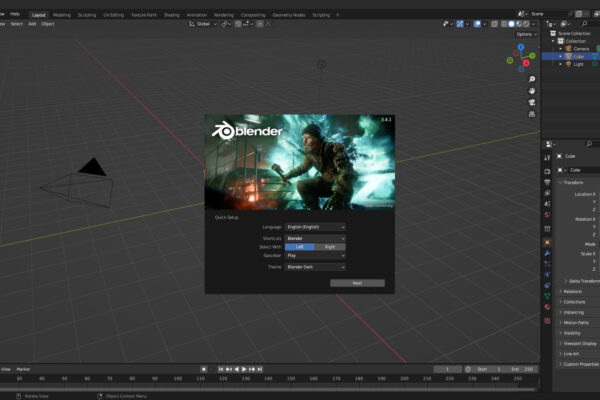Screen dimensions: 600x400
Task: Open the Modifiers wrench tab icon
Action: pyautogui.click(x=547, y=253)
